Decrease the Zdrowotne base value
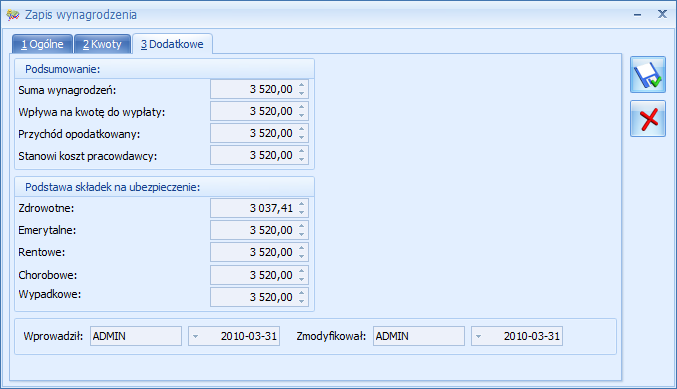This screenshot has height=389, width=677. [x=301, y=213]
